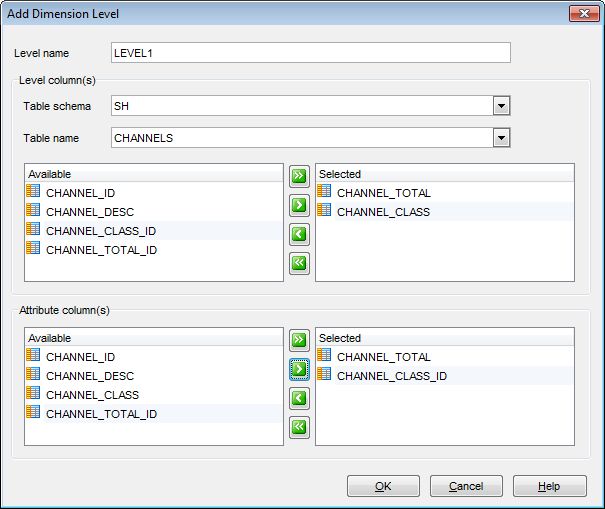
Task: Add selected level column with single right arrow
Action: (299, 206)
